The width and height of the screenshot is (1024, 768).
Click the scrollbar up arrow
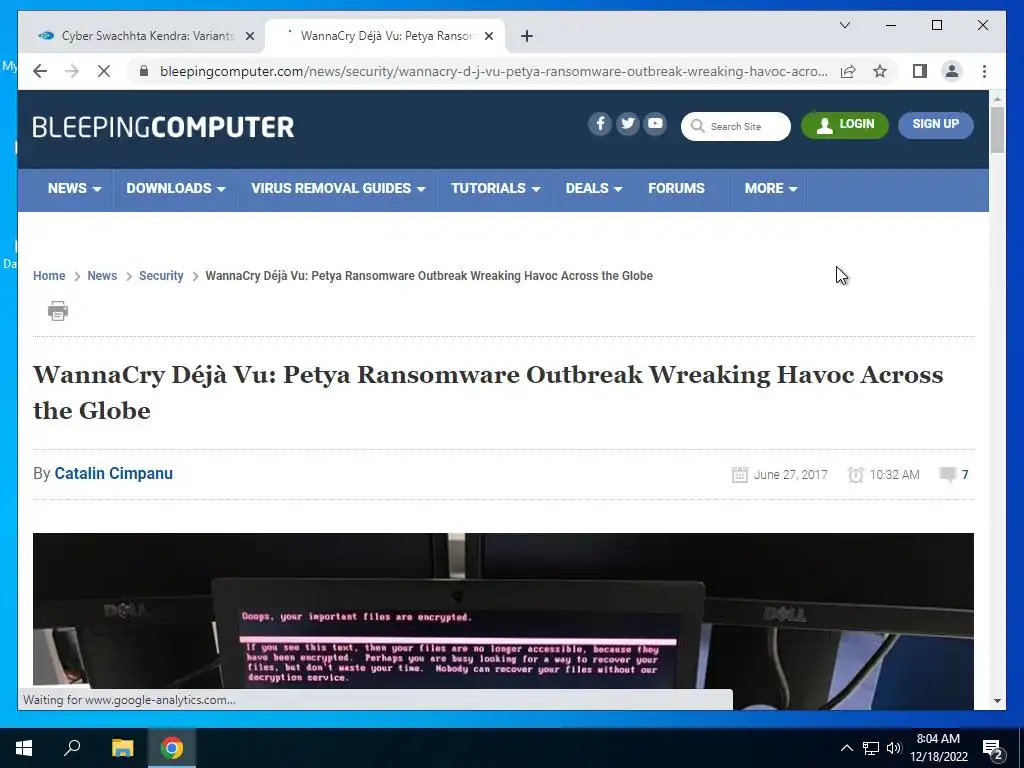[997, 99]
